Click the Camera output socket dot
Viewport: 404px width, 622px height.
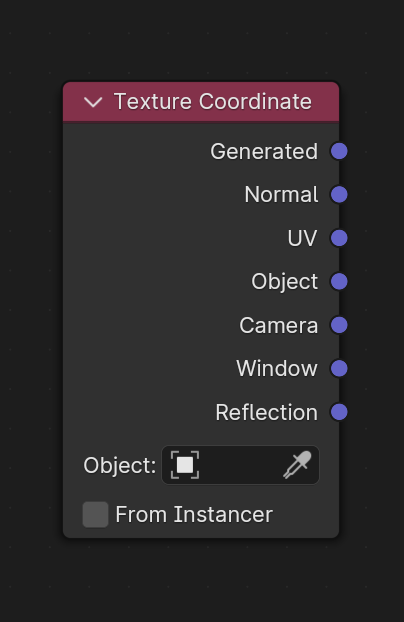(x=339, y=325)
